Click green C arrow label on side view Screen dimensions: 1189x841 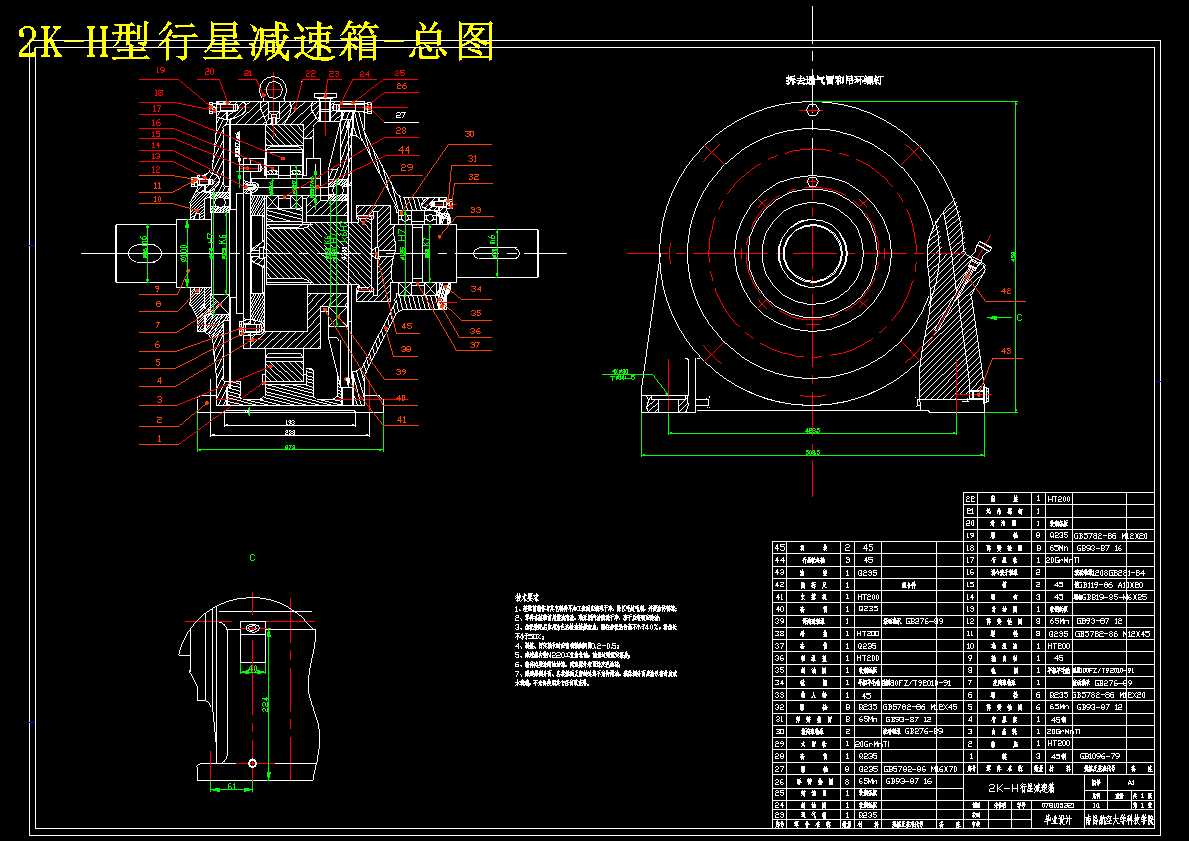(1019, 318)
